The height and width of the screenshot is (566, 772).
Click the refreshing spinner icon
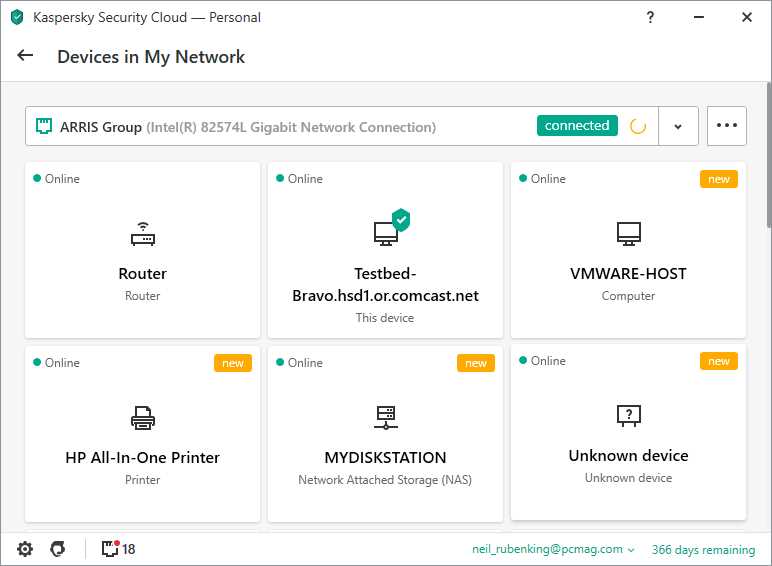click(x=638, y=126)
